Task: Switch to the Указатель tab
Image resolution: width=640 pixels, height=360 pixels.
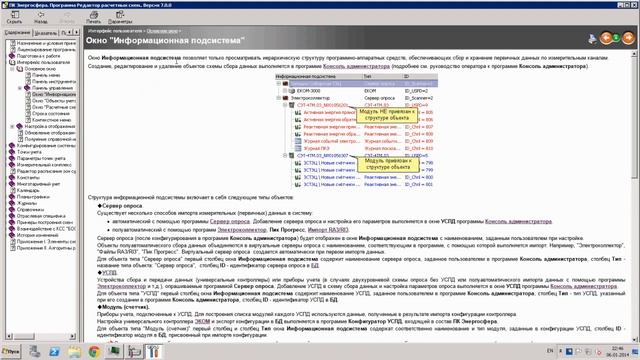Action: (x=45, y=33)
